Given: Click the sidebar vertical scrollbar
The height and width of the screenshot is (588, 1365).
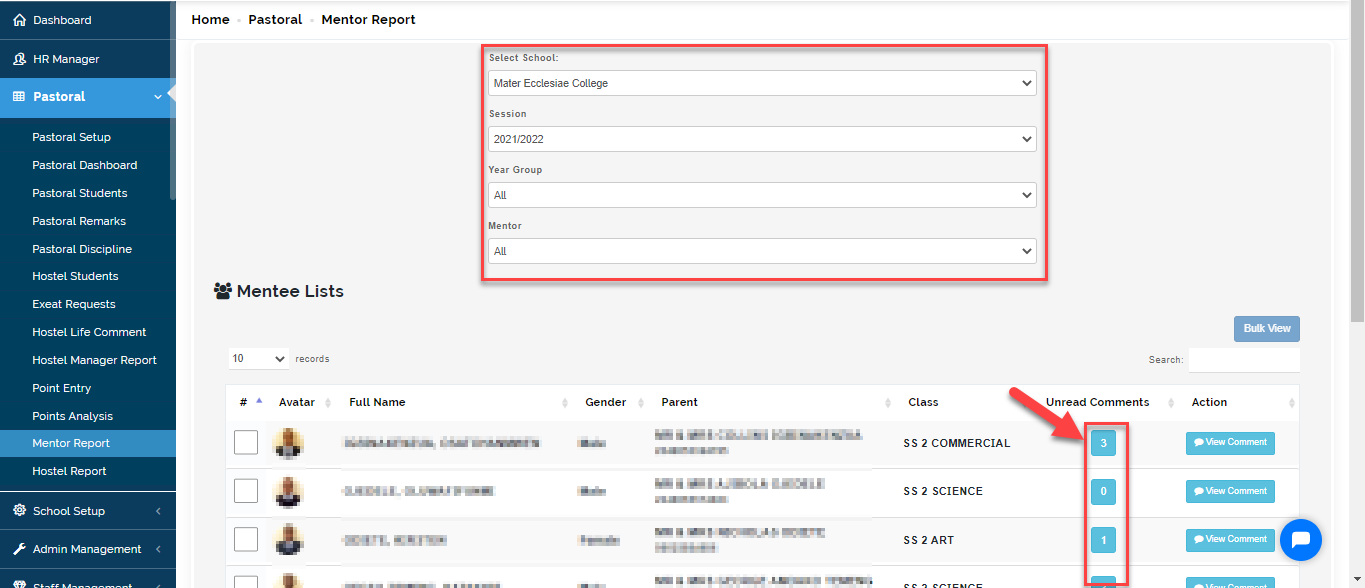Looking at the screenshot, I should [172, 100].
